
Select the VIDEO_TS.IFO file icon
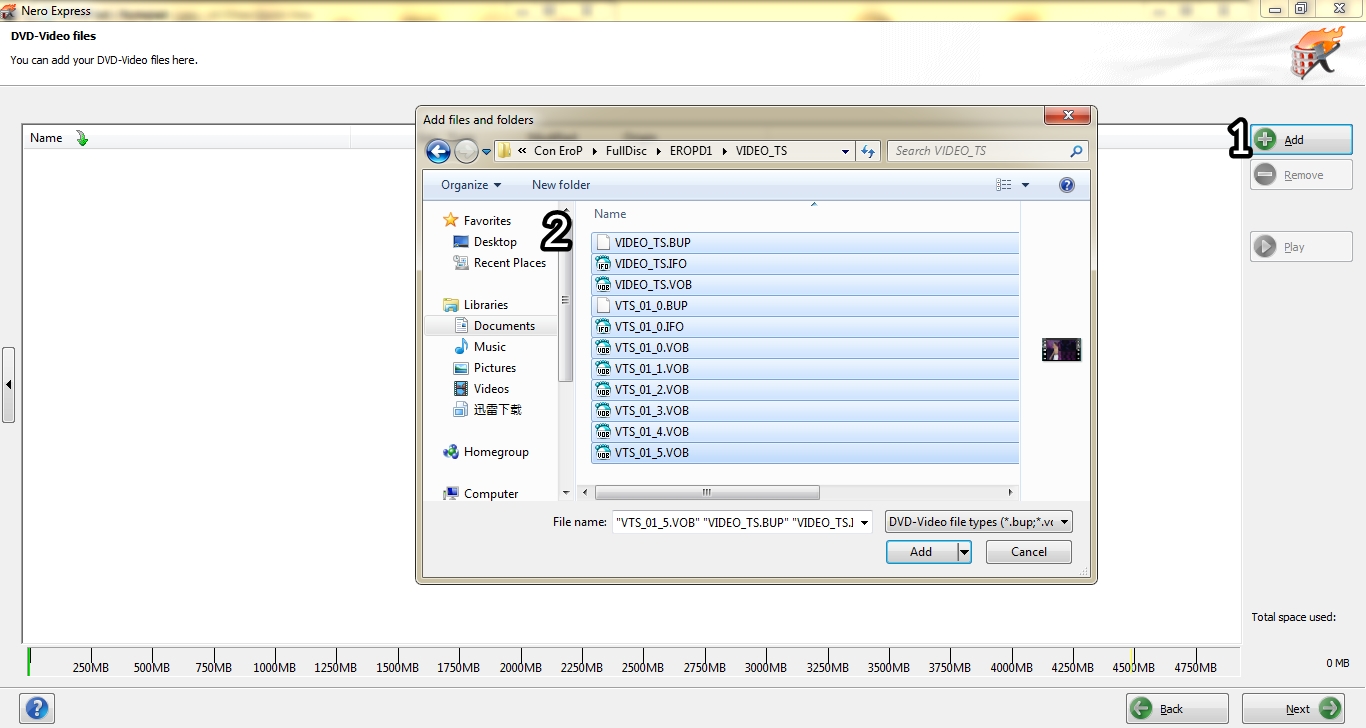click(603, 264)
